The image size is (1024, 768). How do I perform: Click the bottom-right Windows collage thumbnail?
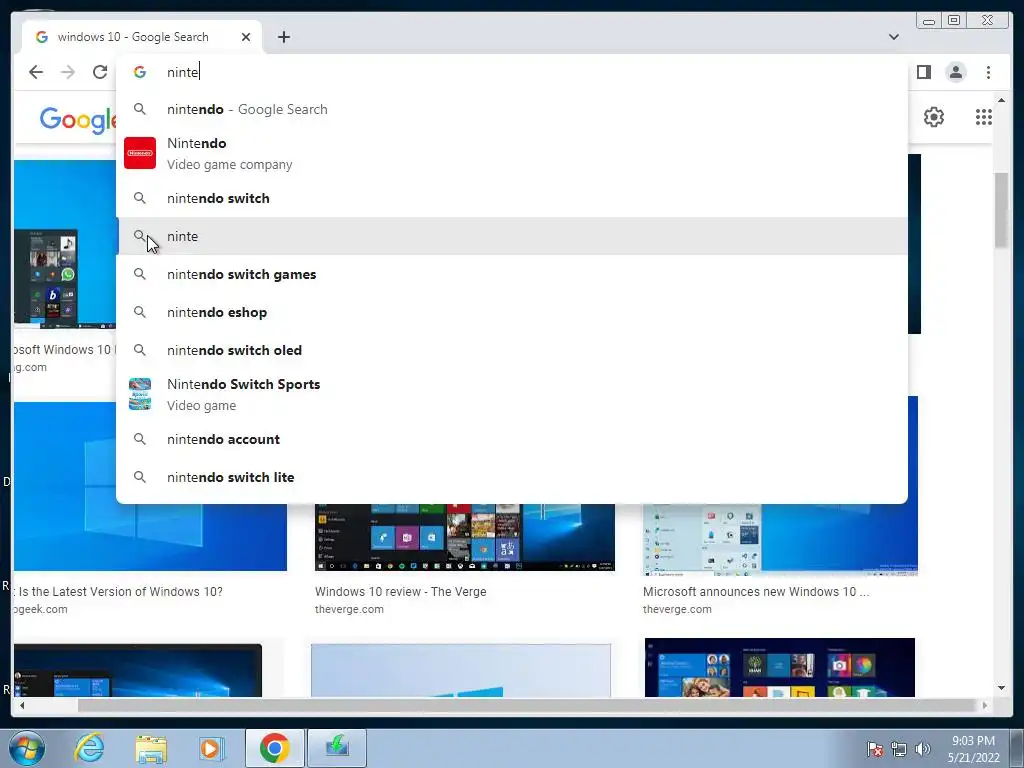[780, 667]
